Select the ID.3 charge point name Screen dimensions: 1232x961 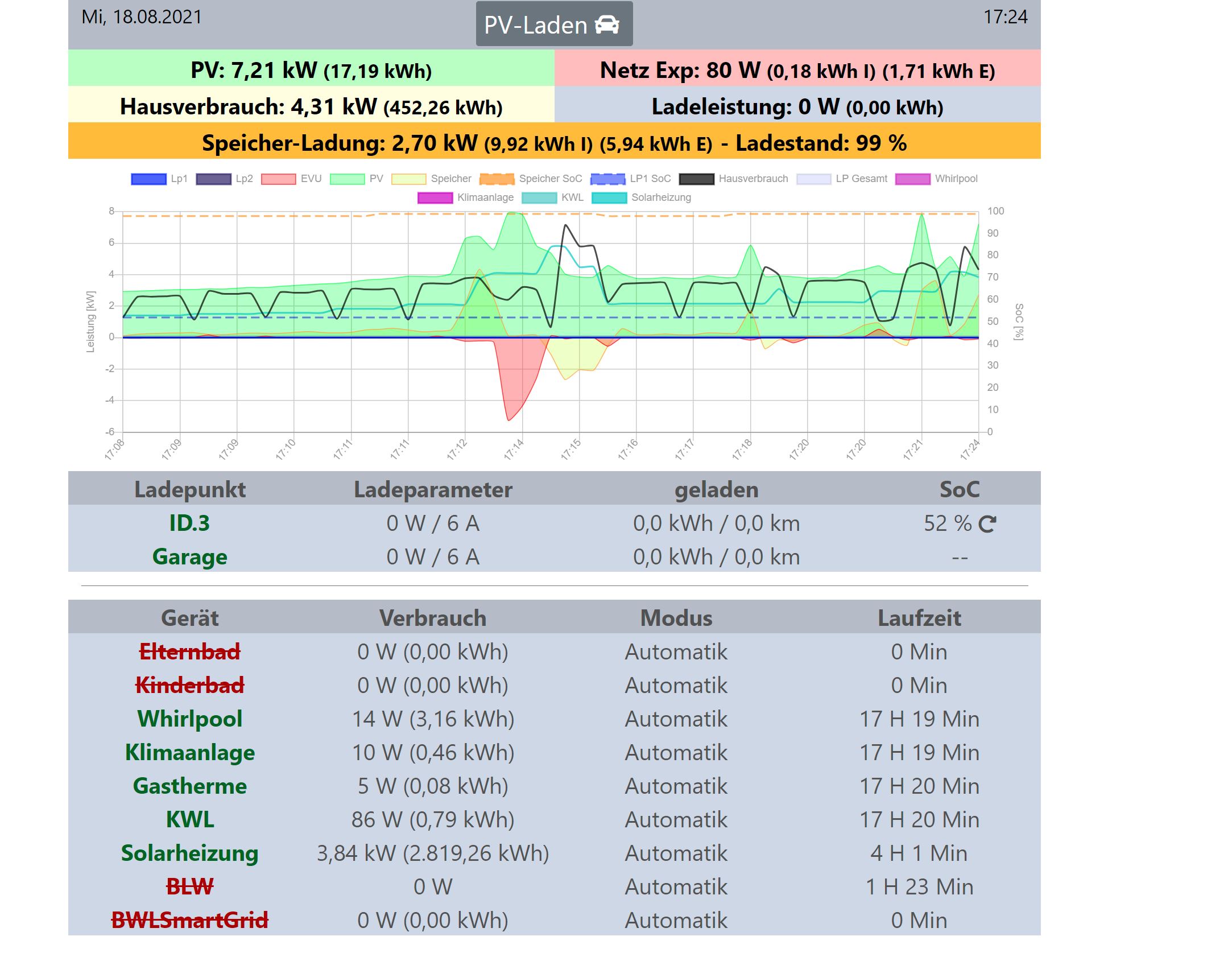click(x=189, y=523)
